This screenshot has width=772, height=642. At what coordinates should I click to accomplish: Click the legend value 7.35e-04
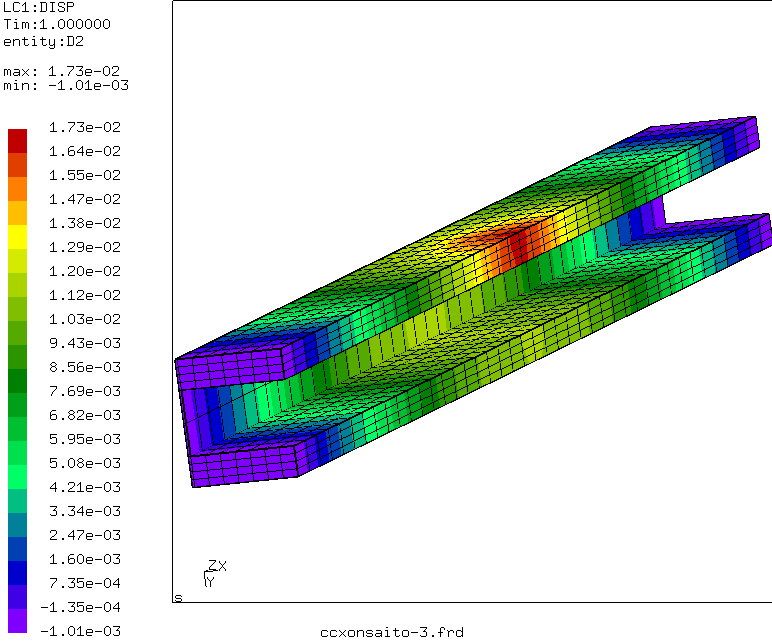click(85, 583)
